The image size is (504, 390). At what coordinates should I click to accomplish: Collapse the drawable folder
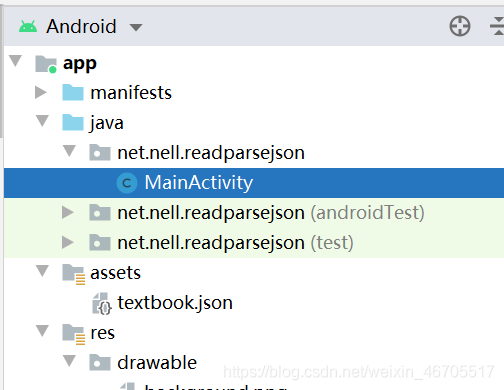(69, 361)
